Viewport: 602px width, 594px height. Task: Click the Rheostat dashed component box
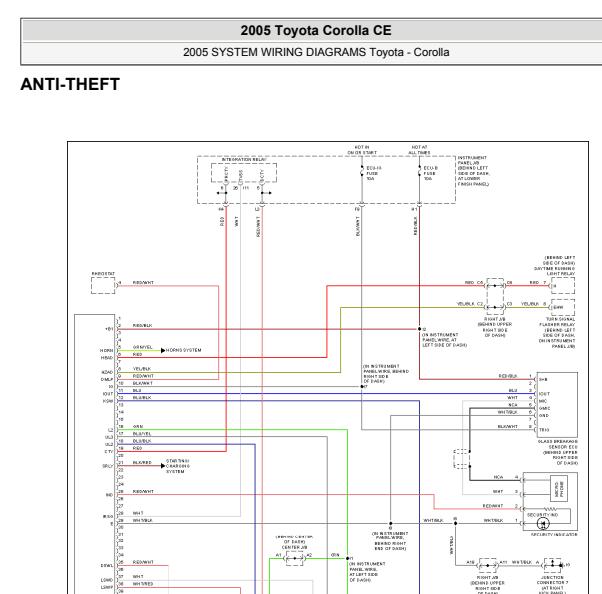pyautogui.click(x=103, y=286)
